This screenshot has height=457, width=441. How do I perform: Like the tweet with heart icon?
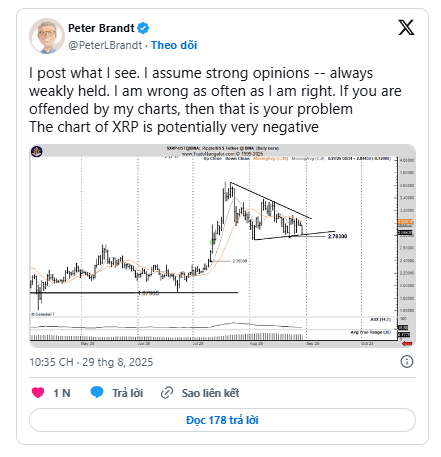[x=38, y=392]
